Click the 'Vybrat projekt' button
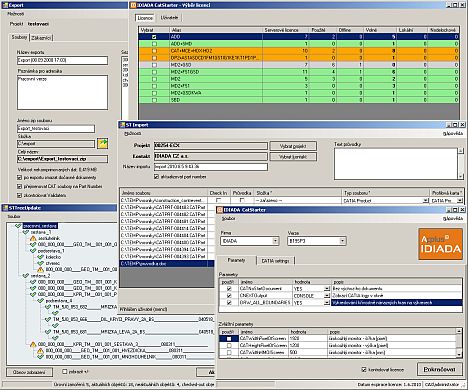Image resolution: width=468 pixels, height=390 pixels. [293, 146]
